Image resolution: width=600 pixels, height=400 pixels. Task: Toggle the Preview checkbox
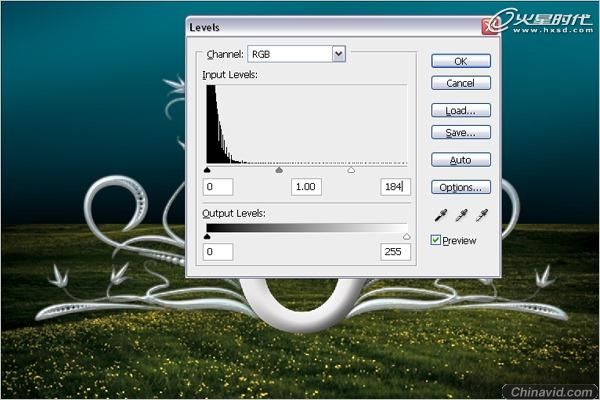point(435,240)
